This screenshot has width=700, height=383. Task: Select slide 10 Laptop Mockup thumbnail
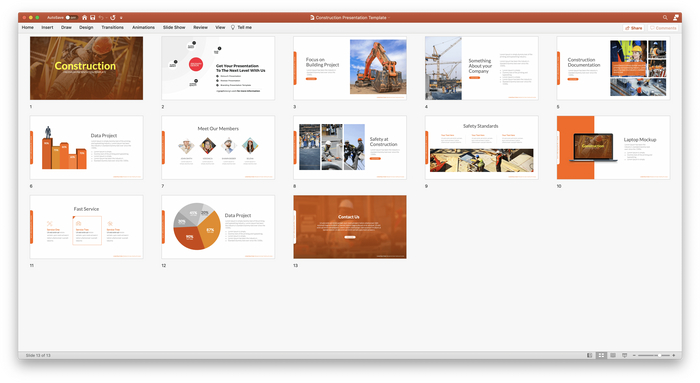point(613,148)
